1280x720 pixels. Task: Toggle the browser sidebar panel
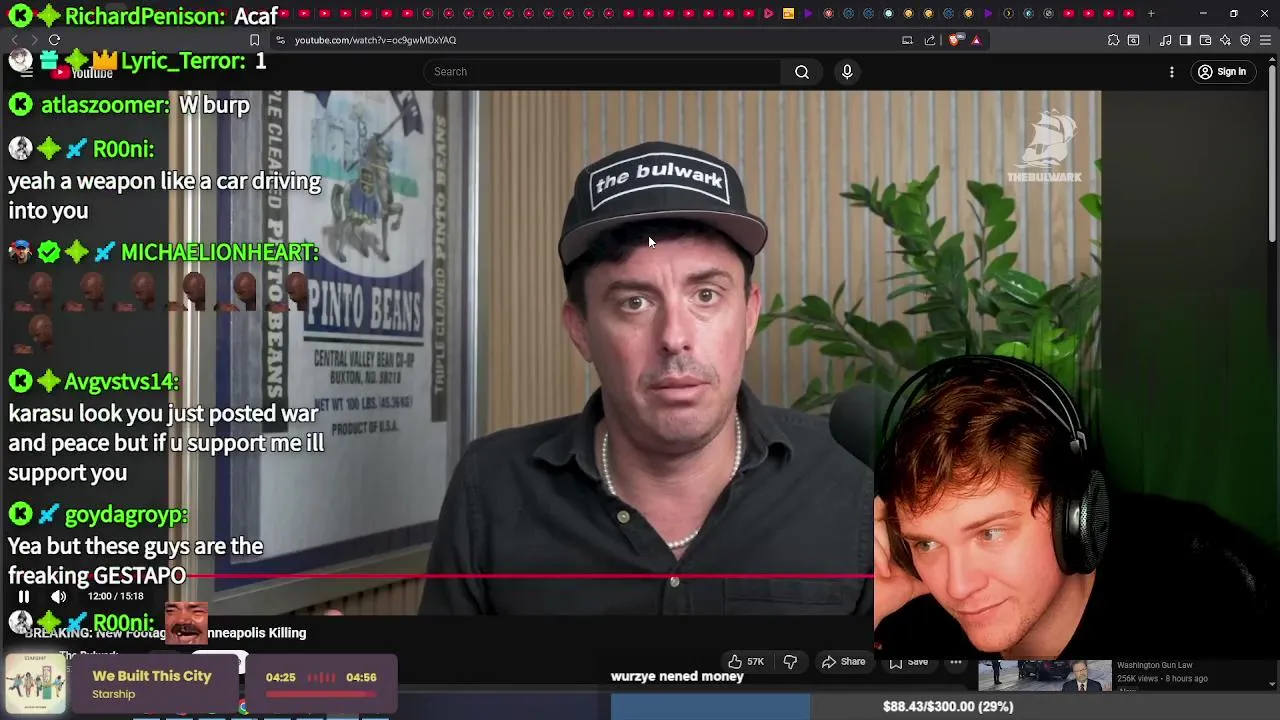(1185, 40)
